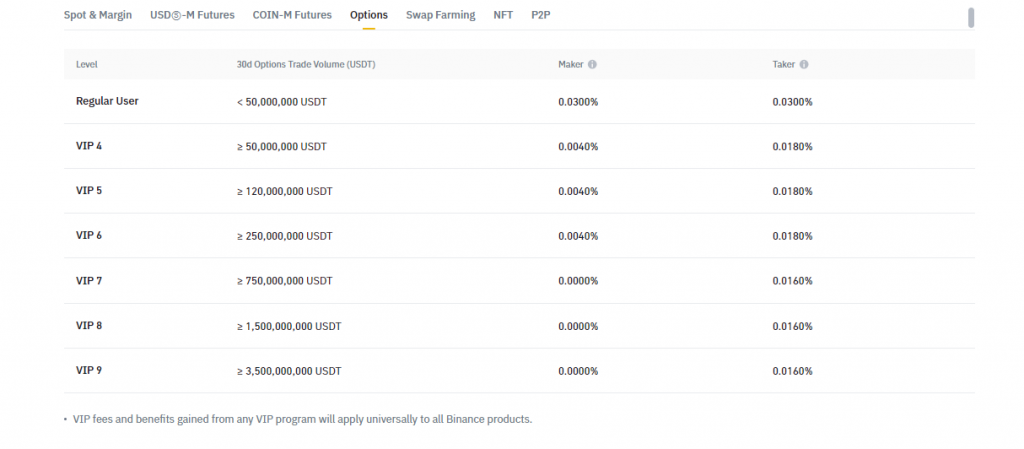1024x449 pixels.
Task: Click the VIP fees footnote text
Action: coord(302,420)
